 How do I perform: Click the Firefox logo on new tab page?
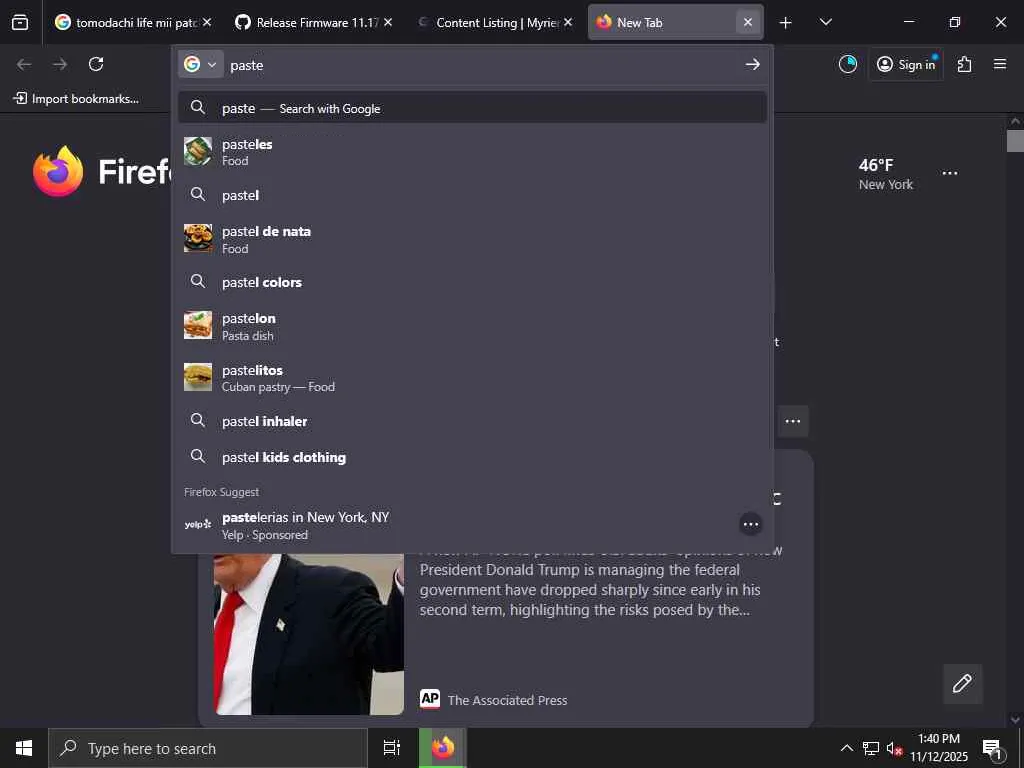click(58, 171)
